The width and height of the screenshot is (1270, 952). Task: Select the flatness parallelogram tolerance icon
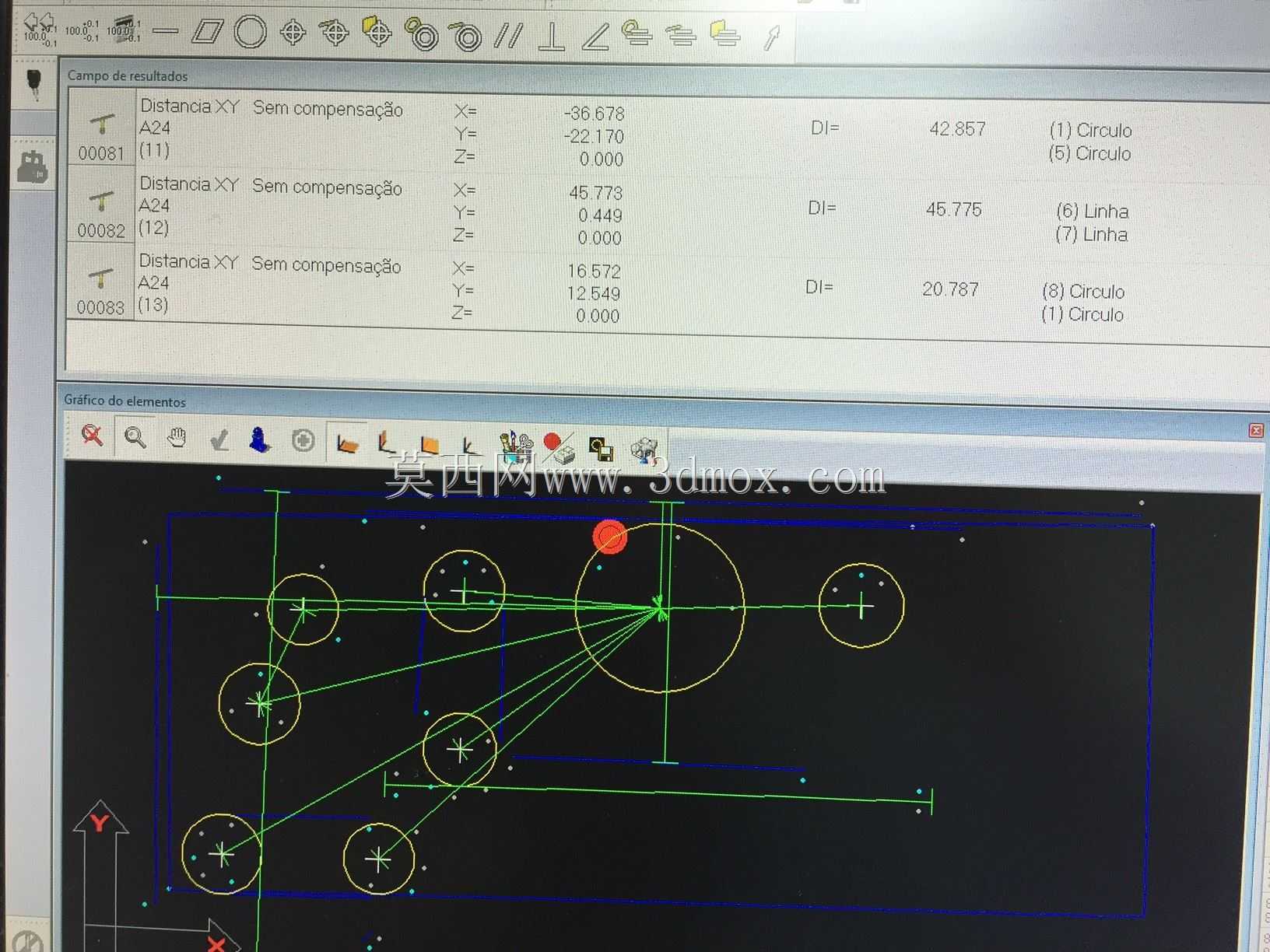click(206, 32)
